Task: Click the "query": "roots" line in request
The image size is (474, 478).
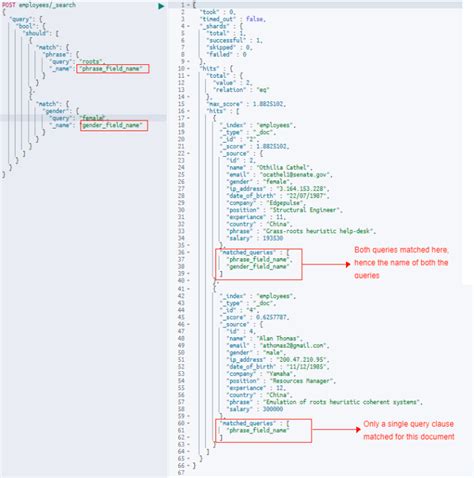Action: click(77, 62)
